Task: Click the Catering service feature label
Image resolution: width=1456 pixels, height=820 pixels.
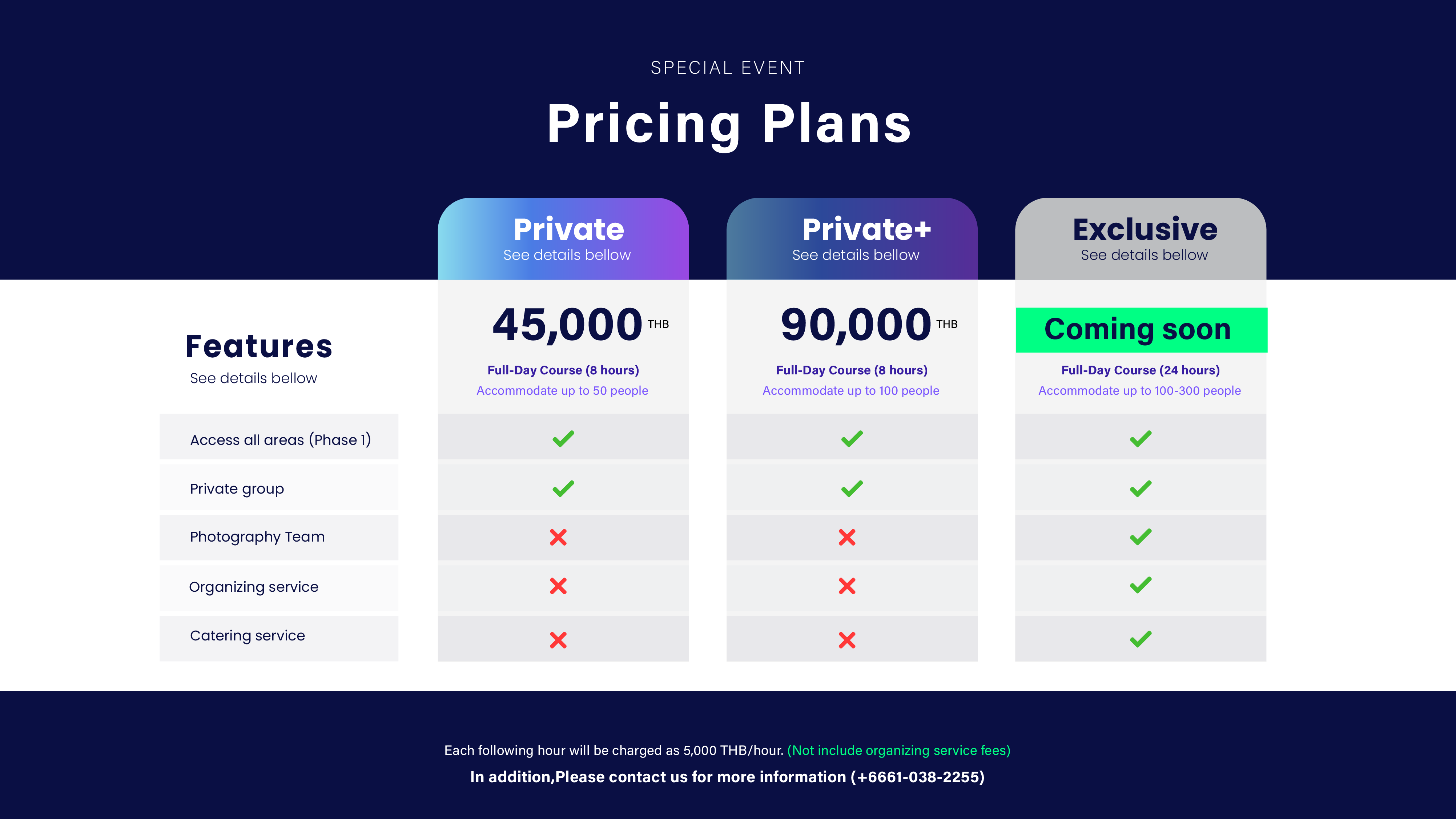Action: (248, 636)
